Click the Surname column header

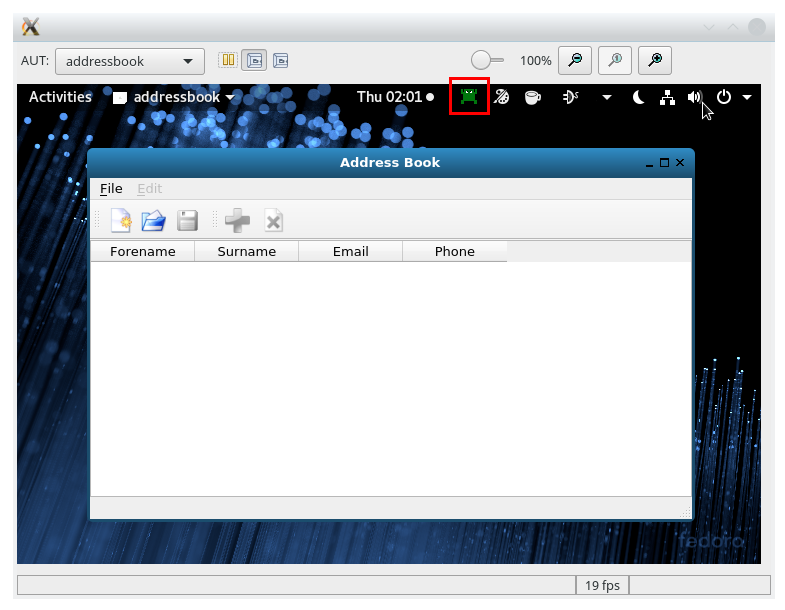click(x=246, y=251)
